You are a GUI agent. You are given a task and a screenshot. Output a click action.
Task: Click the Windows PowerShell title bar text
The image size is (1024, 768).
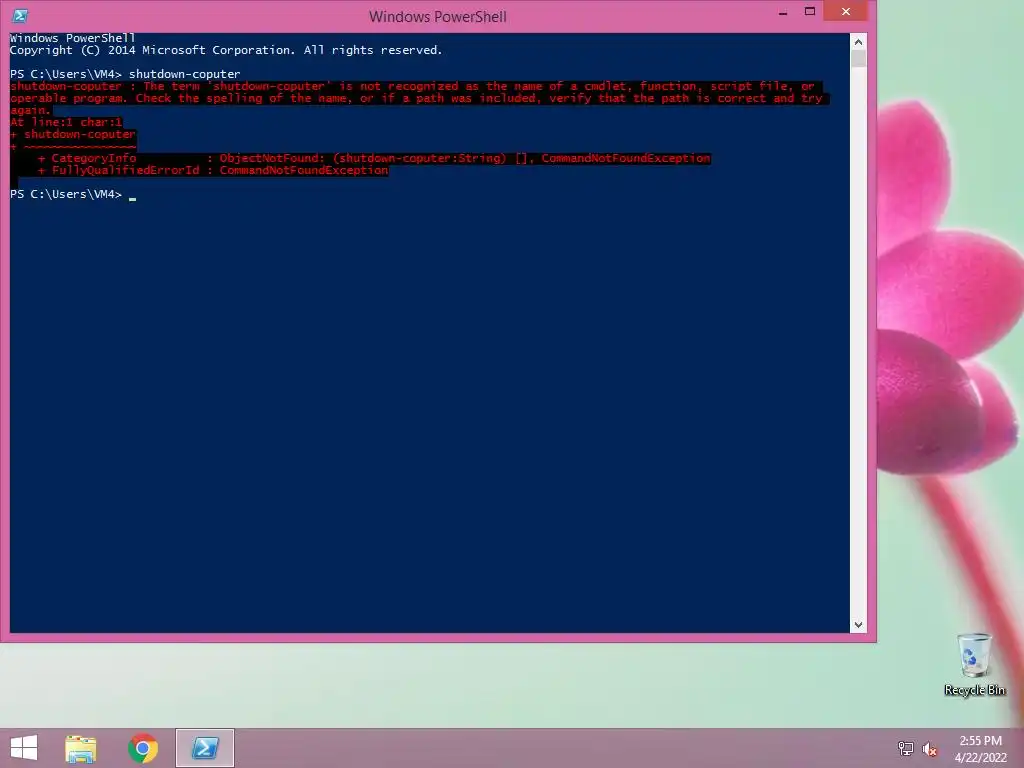coord(438,16)
